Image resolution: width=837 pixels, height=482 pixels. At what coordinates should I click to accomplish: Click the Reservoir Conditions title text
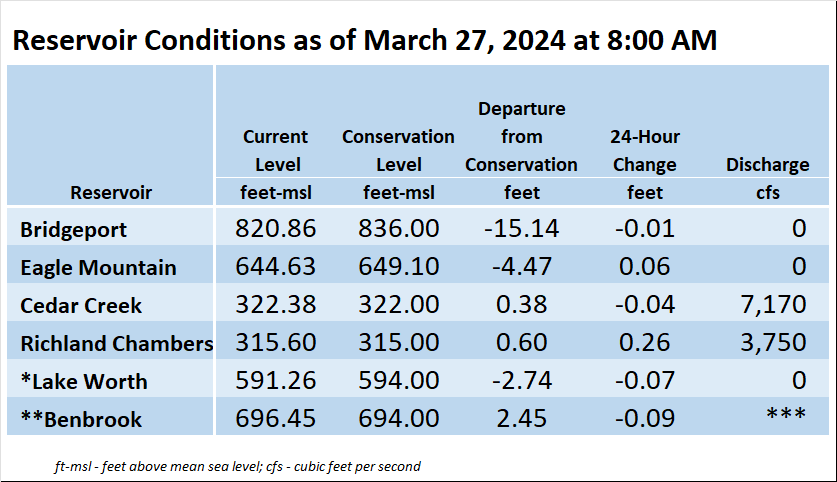365,40
